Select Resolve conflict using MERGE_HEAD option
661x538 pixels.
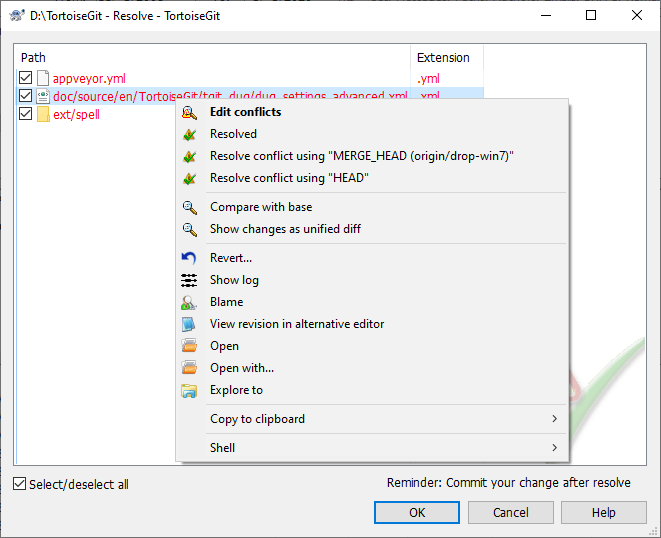pyautogui.click(x=361, y=156)
